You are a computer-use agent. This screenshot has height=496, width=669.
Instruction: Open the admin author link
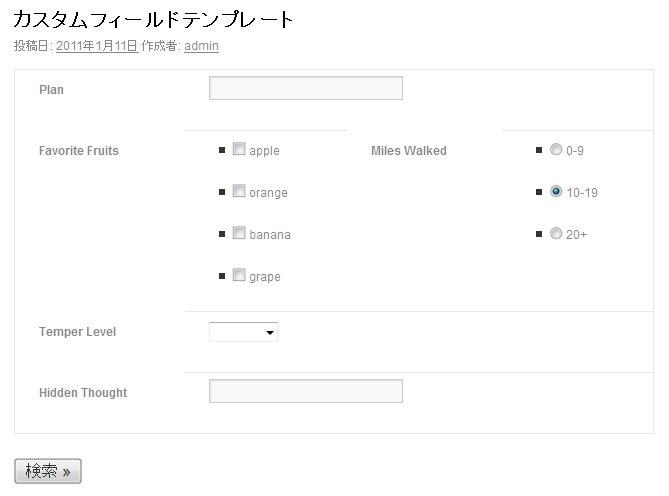(201, 46)
